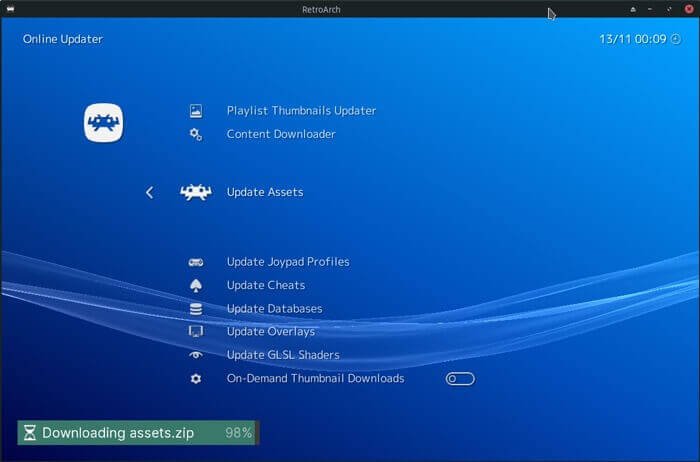700x462 pixels.
Task: Toggle On-Demand Thumbnail Downloads switch
Action: click(x=460, y=379)
